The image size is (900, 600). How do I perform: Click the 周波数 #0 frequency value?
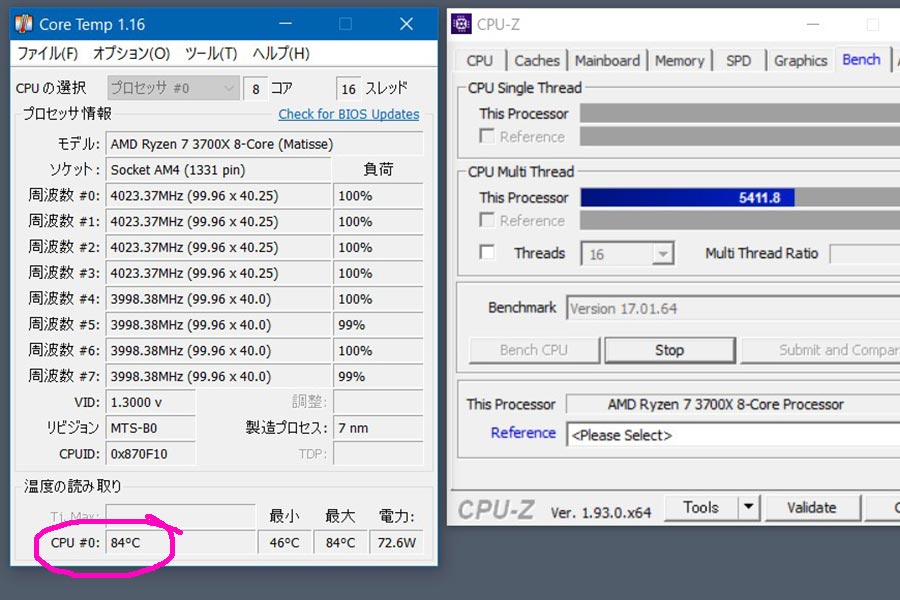218,196
